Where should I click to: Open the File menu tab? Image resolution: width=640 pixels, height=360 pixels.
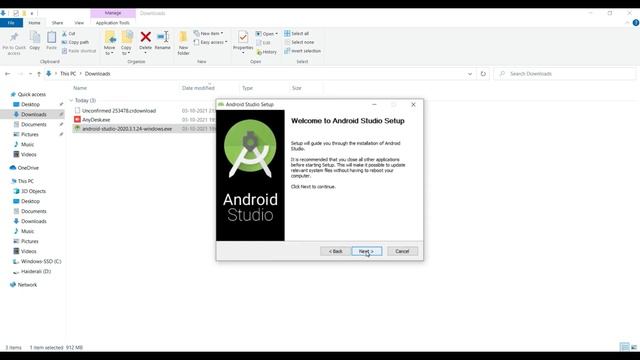pyautogui.click(x=11, y=23)
